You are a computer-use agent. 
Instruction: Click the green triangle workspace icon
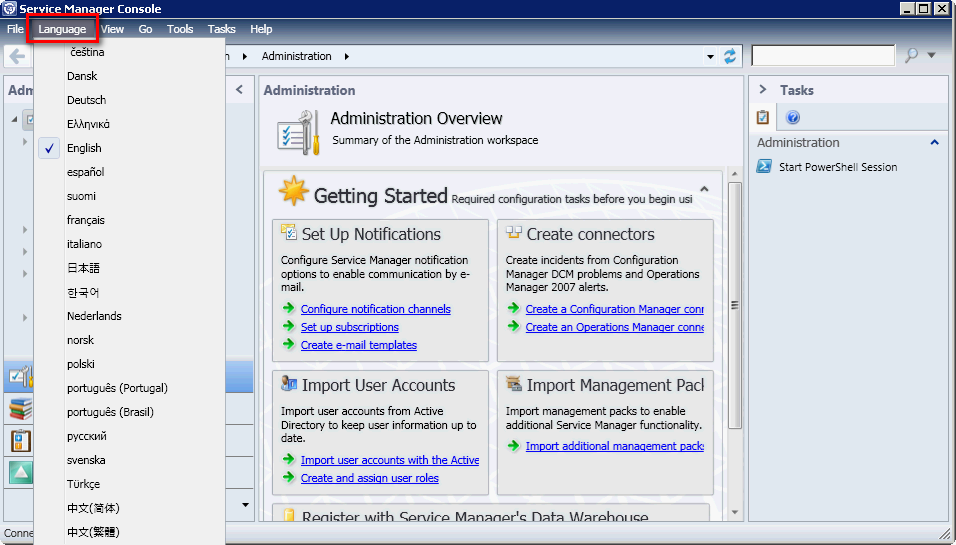(x=21, y=472)
